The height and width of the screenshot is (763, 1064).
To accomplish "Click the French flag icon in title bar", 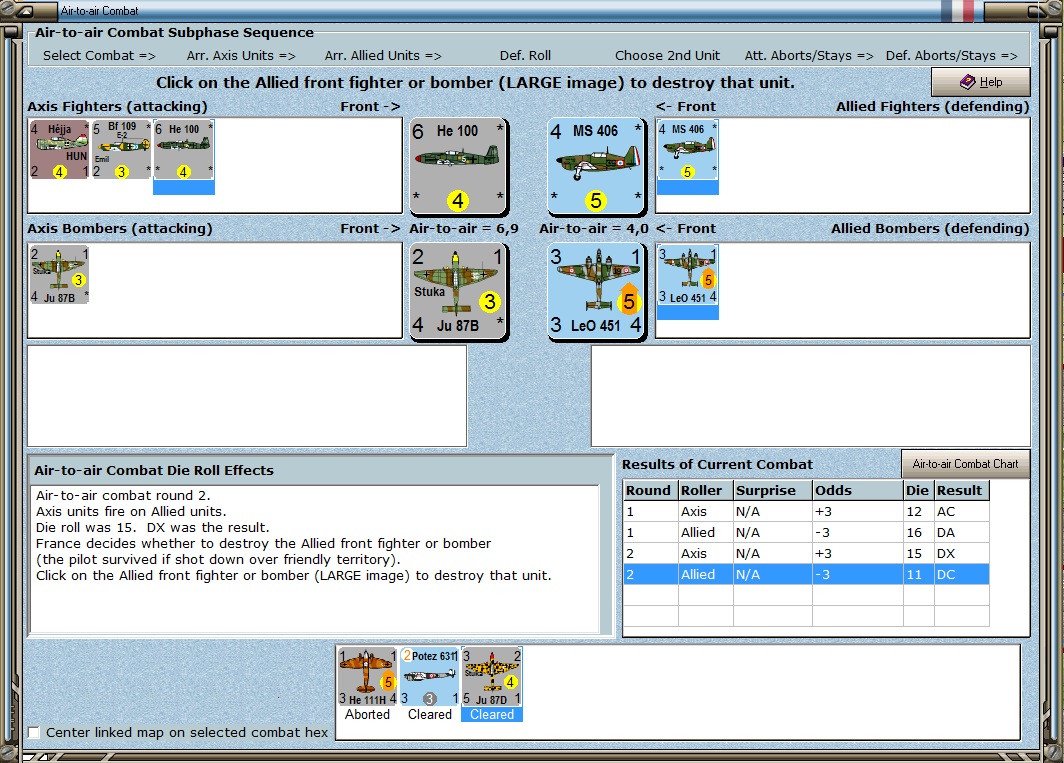I will (x=957, y=10).
